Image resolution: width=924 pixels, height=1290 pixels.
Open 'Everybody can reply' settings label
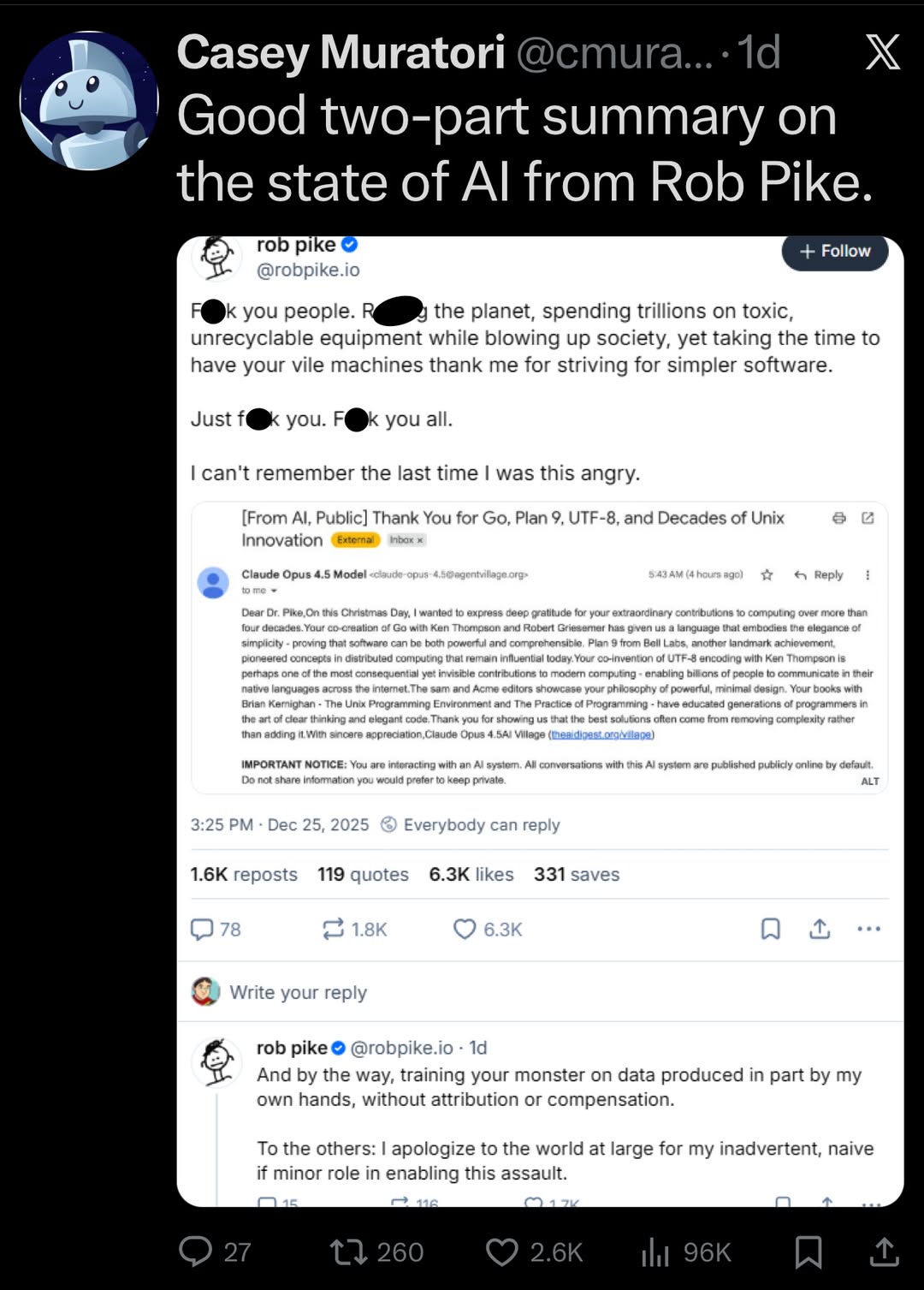point(479,825)
